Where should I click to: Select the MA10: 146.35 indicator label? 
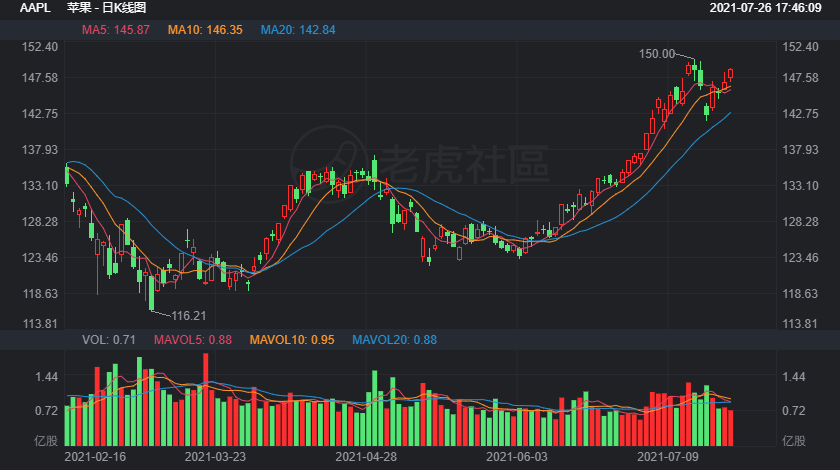click(205, 30)
